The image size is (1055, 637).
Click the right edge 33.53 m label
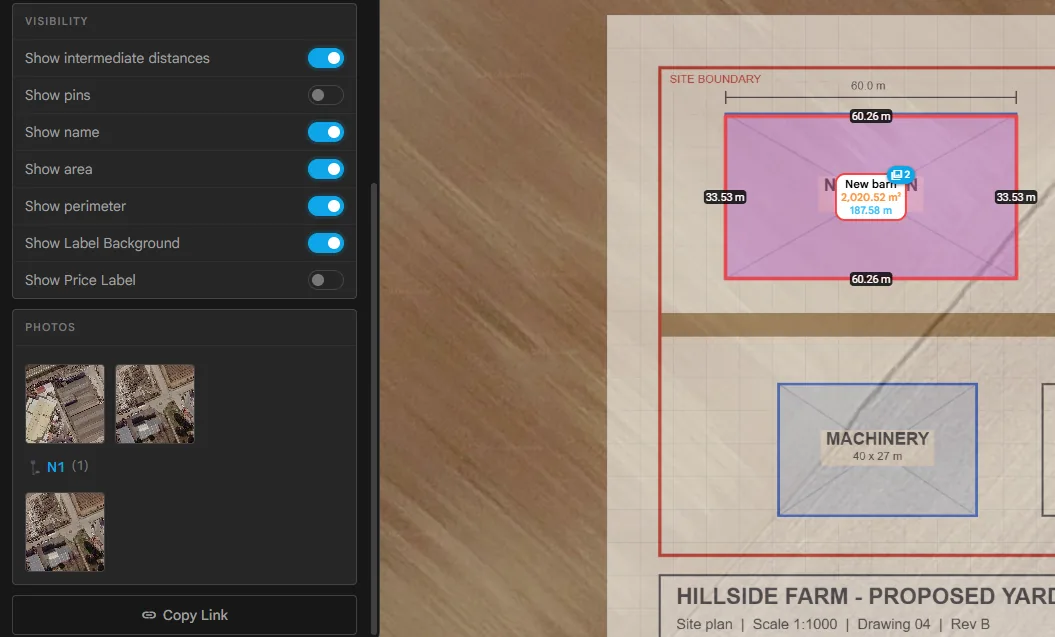click(x=1016, y=197)
